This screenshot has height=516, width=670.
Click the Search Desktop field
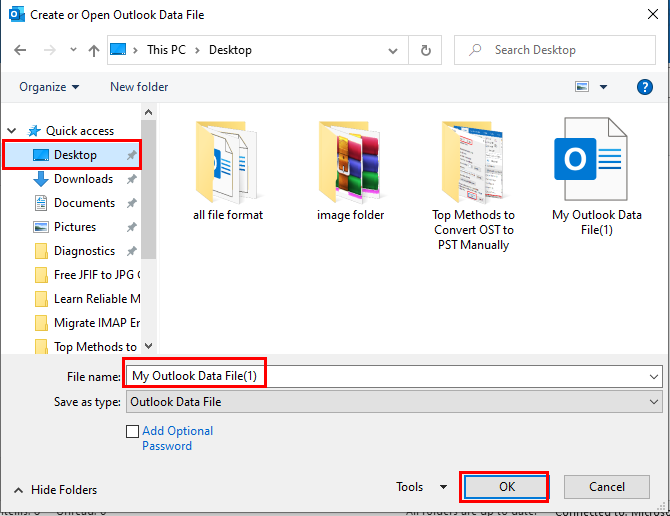tap(555, 50)
